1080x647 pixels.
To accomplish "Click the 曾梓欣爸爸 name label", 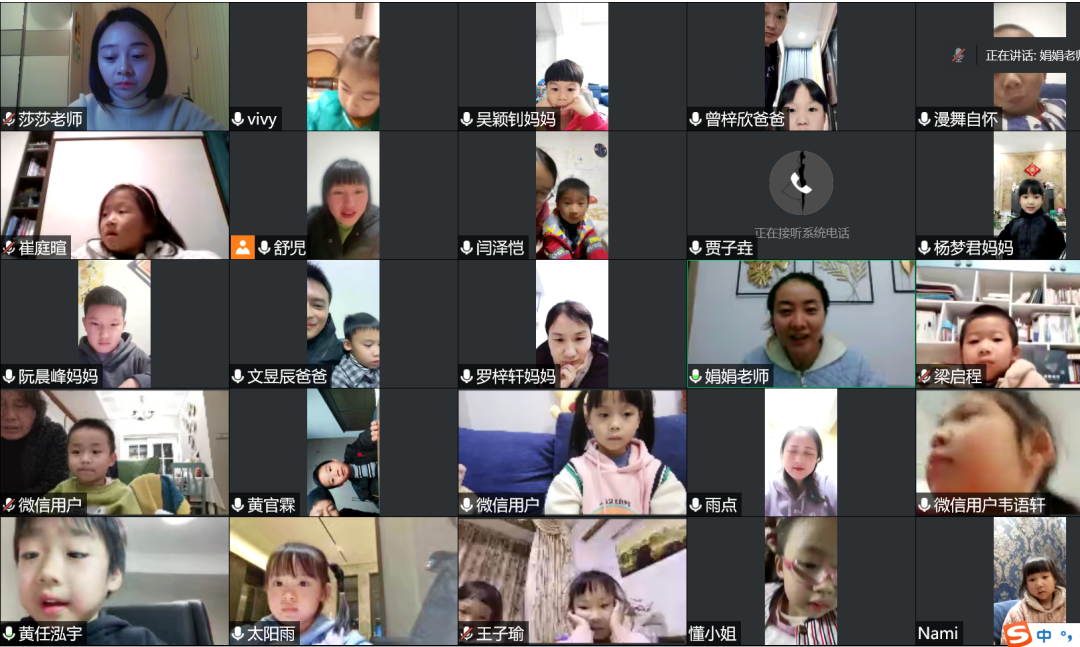I will pyautogui.click(x=744, y=119).
